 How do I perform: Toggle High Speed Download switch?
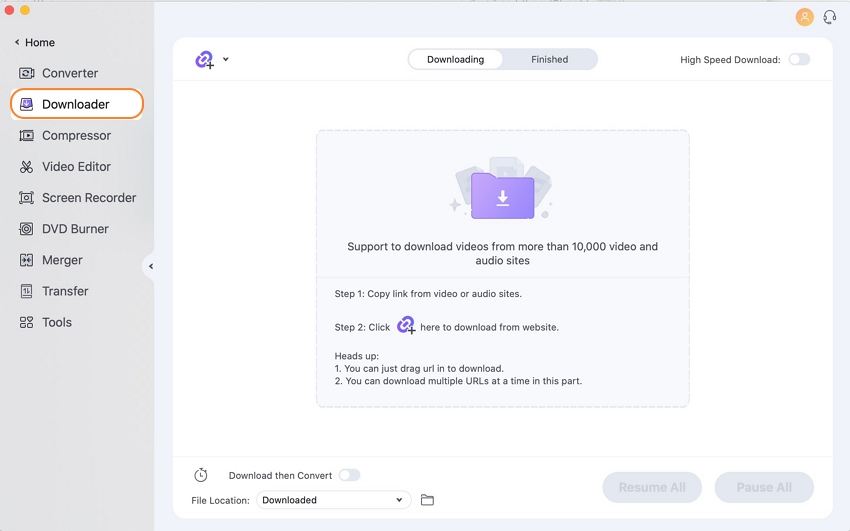point(799,59)
